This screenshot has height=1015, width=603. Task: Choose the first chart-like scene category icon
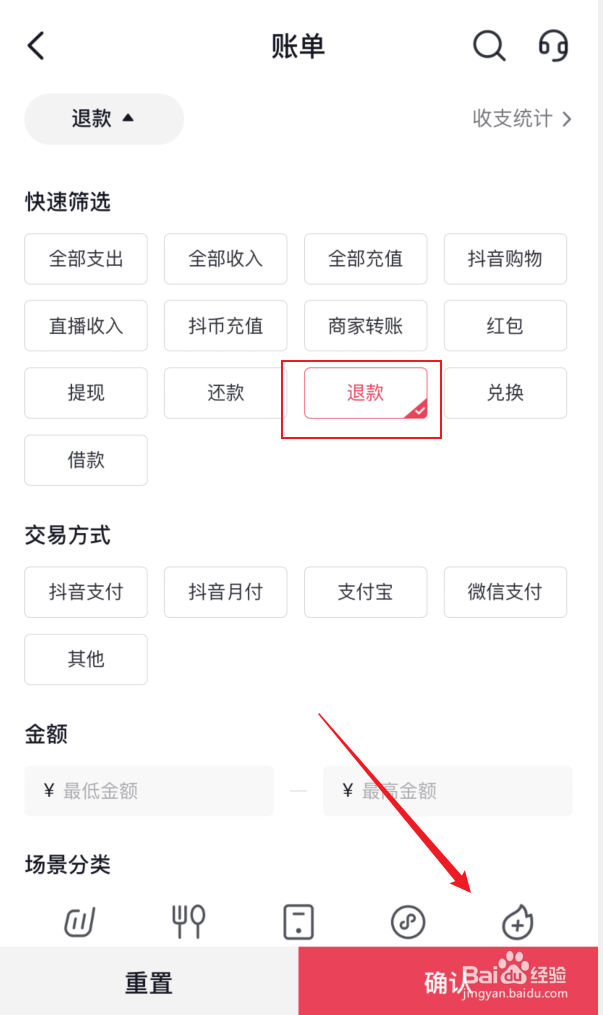tap(80, 922)
